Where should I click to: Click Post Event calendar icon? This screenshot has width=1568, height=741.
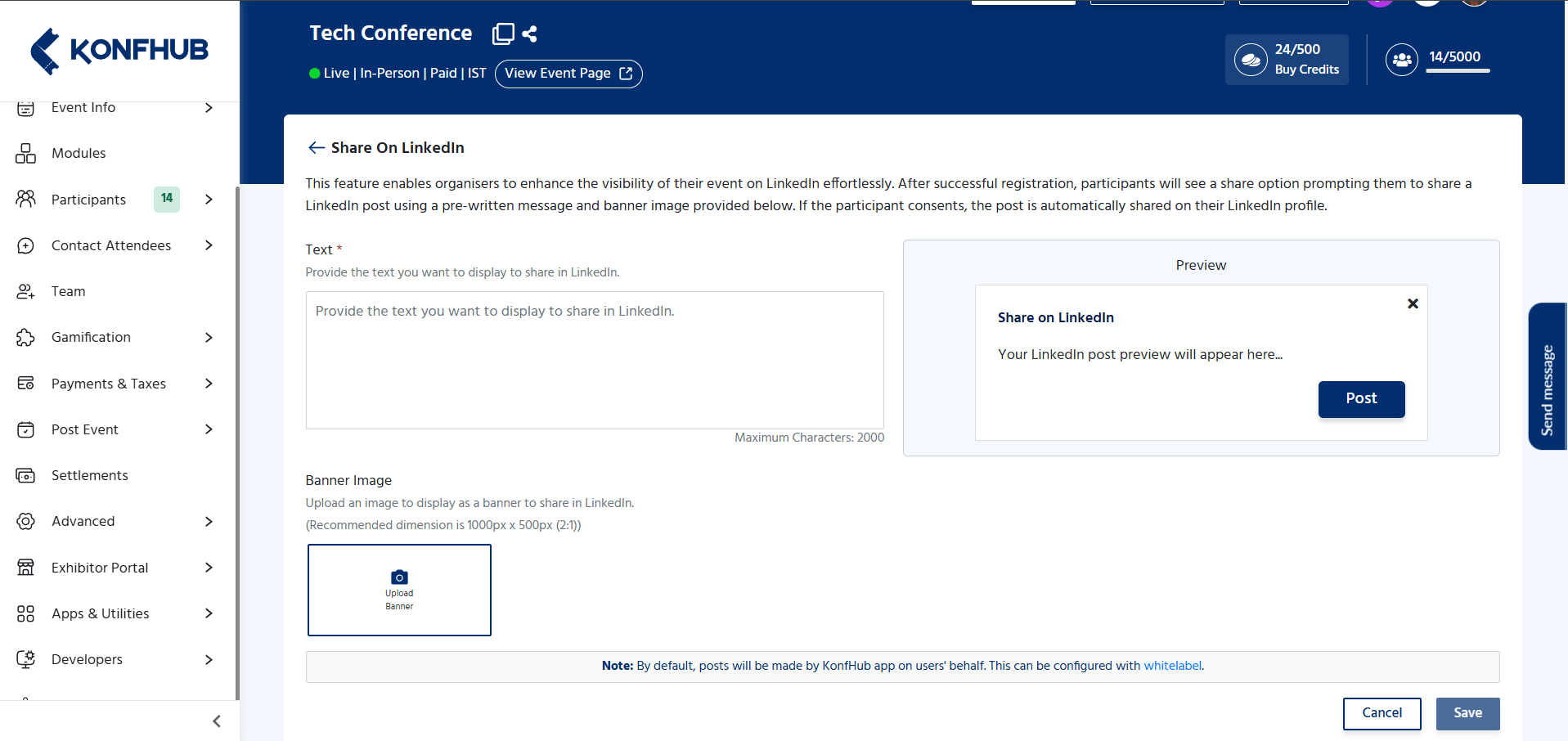[26, 429]
